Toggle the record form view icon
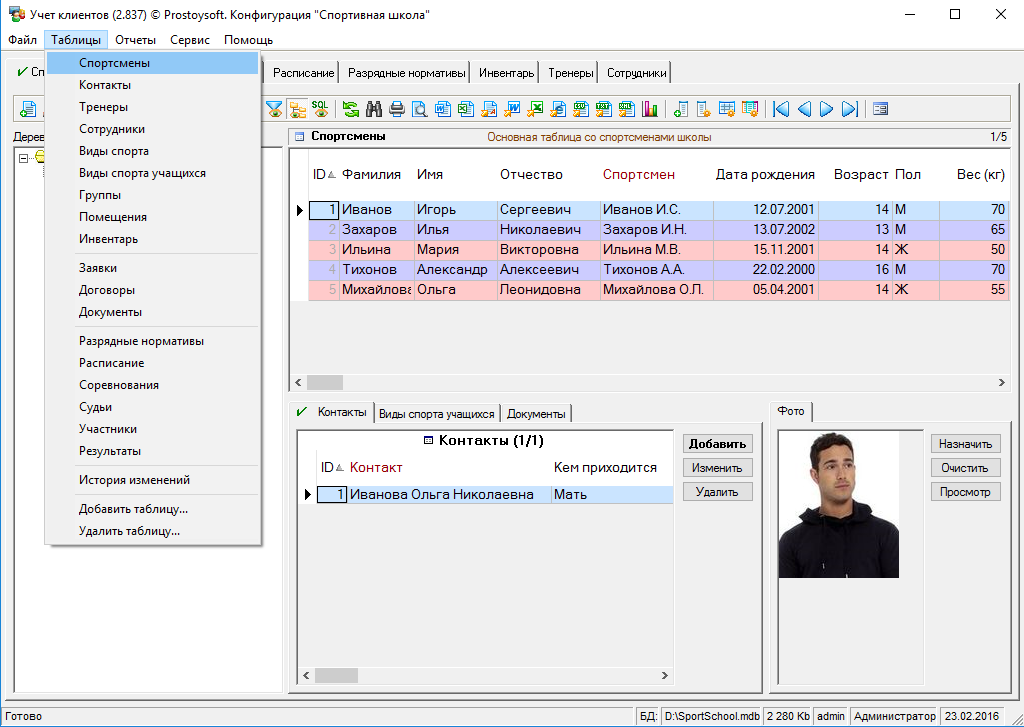This screenshot has width=1024, height=727. tap(880, 109)
